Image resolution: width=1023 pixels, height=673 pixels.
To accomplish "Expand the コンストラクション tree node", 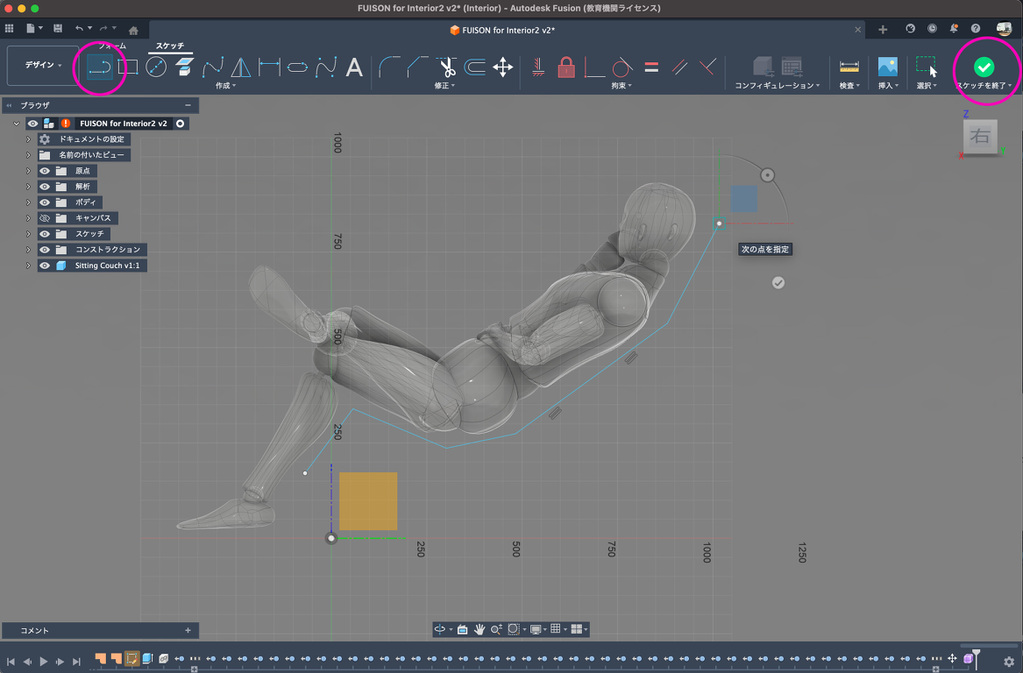I will point(29,250).
